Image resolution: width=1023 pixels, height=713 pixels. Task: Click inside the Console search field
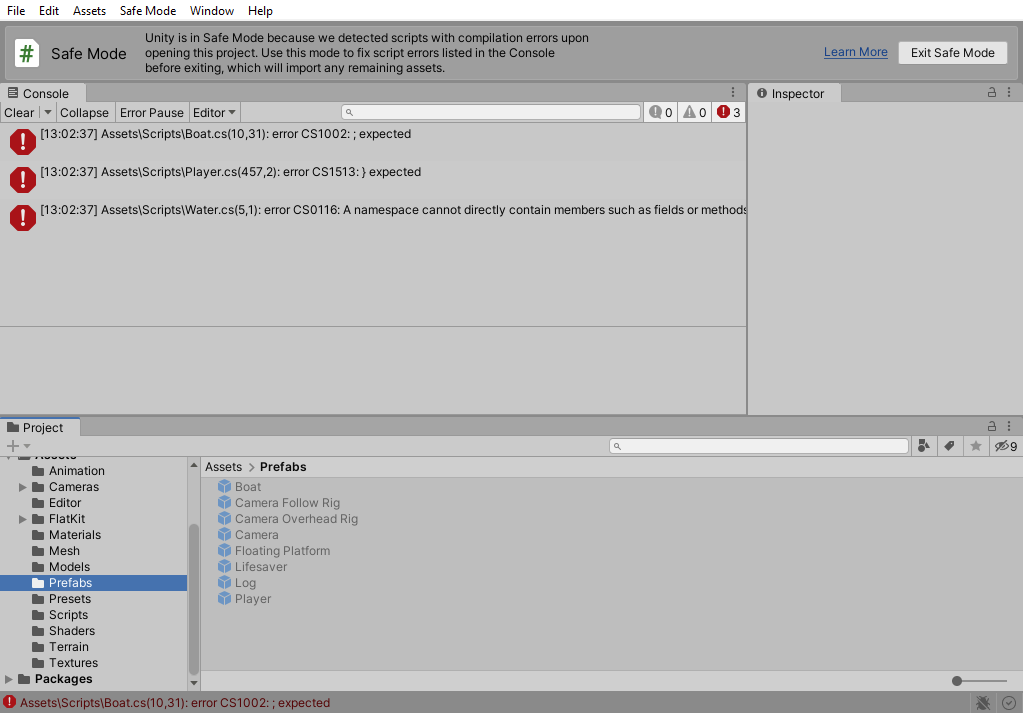pos(490,111)
